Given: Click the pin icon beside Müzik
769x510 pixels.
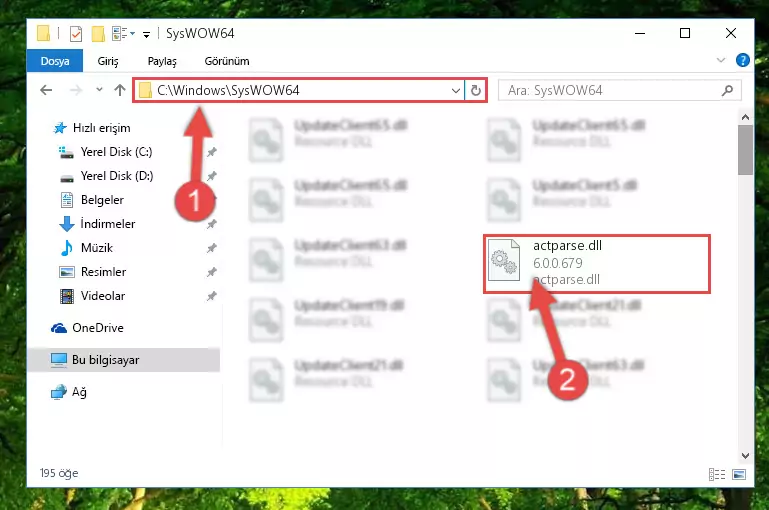Looking at the screenshot, I should tap(211, 248).
